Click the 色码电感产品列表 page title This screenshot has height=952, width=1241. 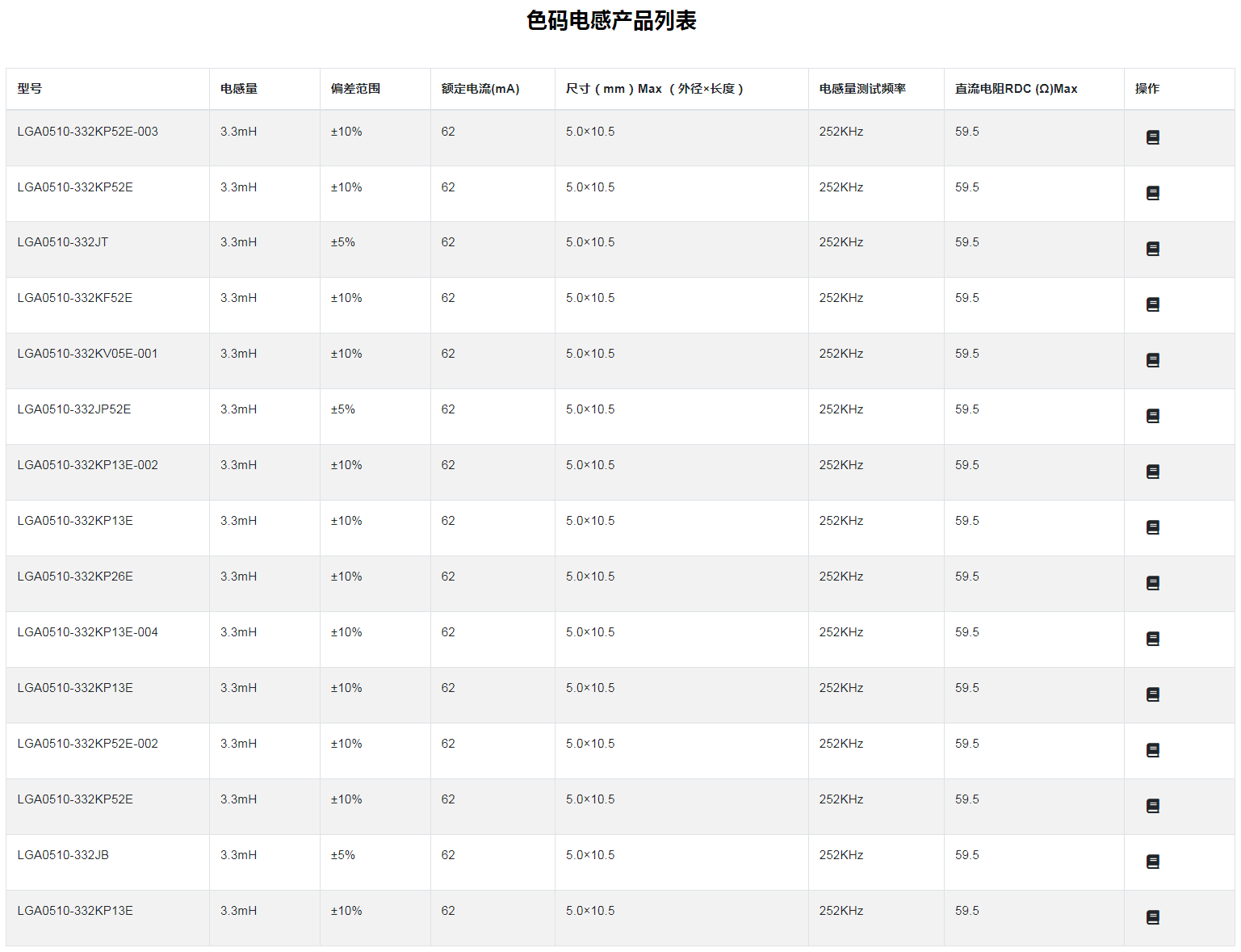611,20
